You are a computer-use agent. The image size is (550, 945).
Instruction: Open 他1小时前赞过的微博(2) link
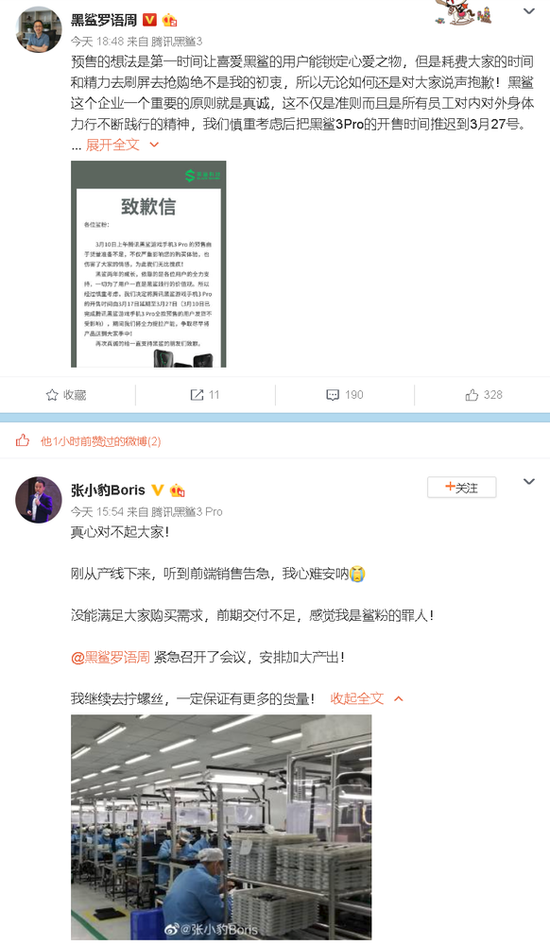[x=101, y=441]
